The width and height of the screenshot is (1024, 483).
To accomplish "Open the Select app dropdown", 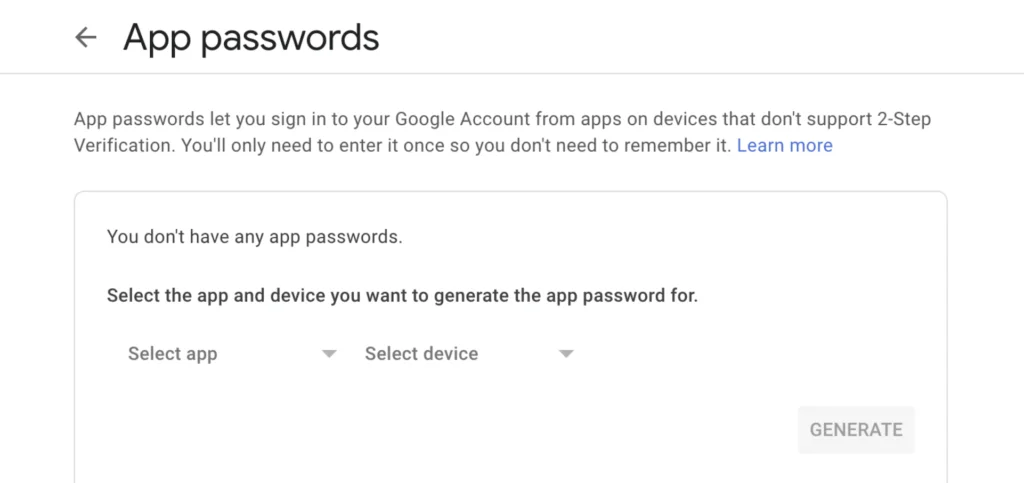I will click(x=173, y=354).
